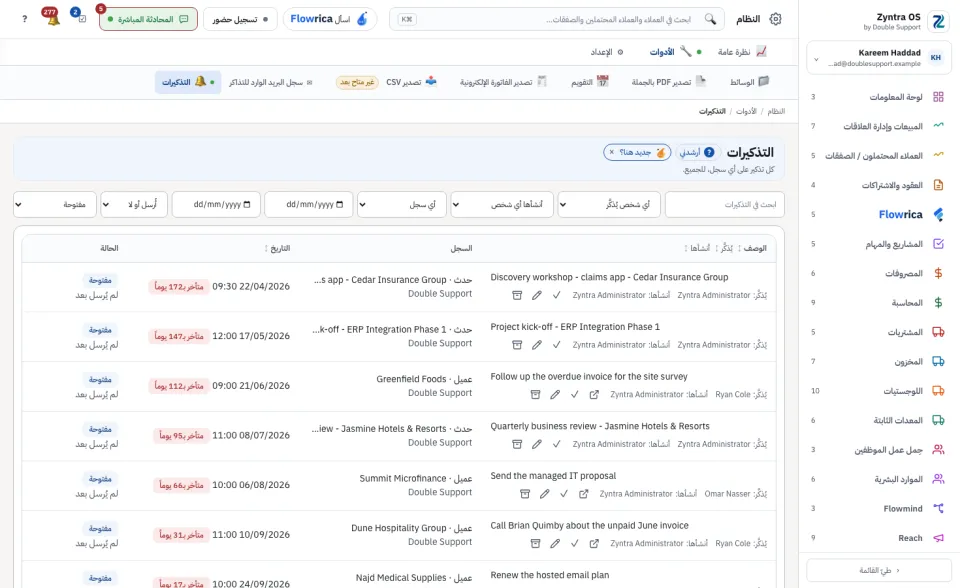This screenshot has width=960, height=588.
Task: Open المشاريع والمهام in the sidebar
Action: pos(879,244)
